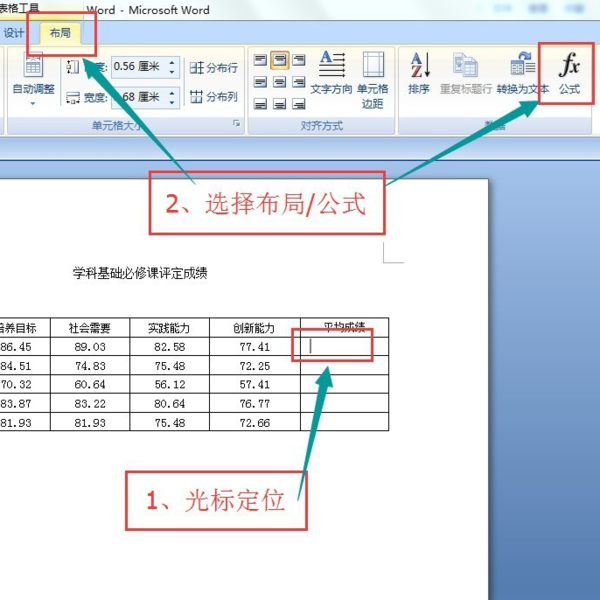Select align top right icon
The height and width of the screenshot is (600, 600).
pyautogui.click(x=298, y=60)
